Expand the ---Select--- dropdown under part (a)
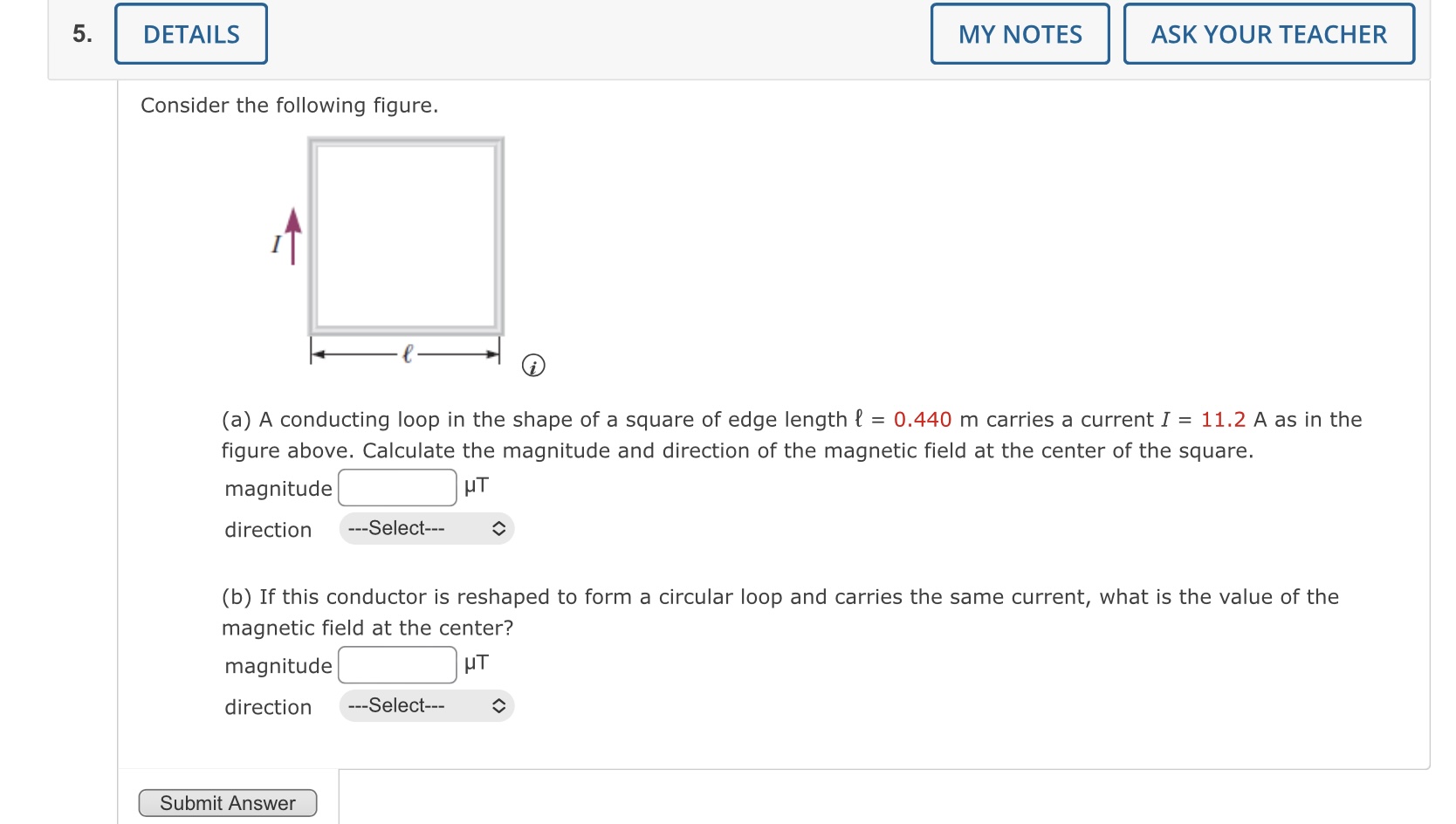 [425, 528]
